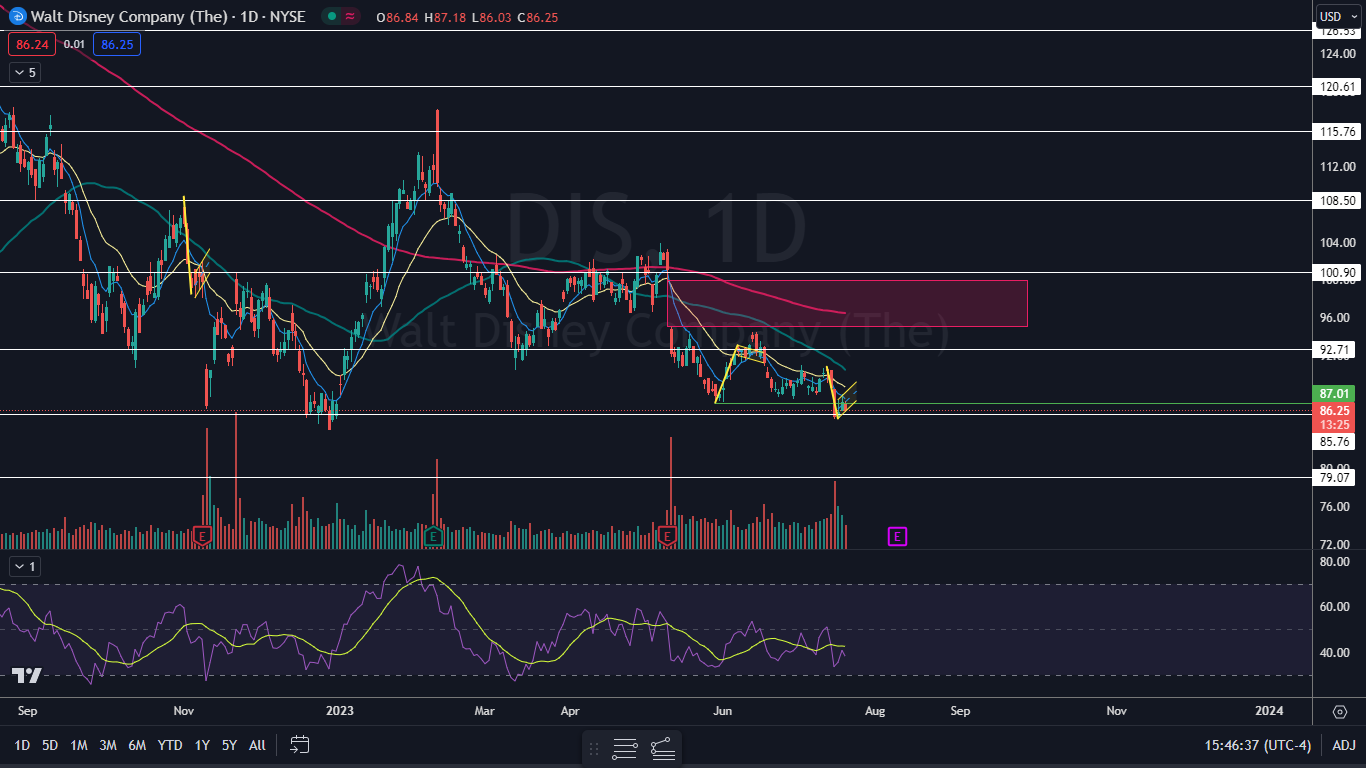Click the green market open status dot
The height and width of the screenshot is (768, 1366).
pos(331,16)
